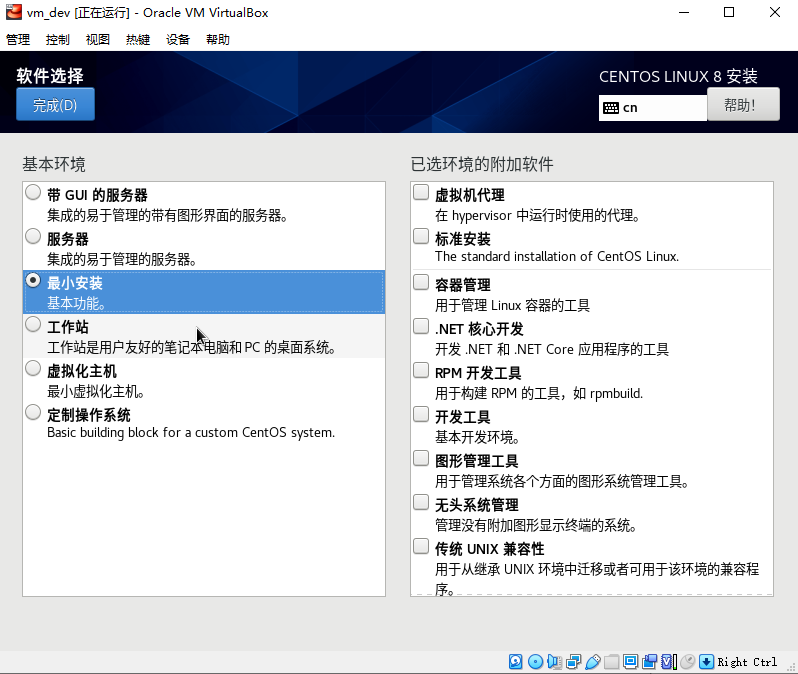Viewport: 798px width, 674px height.
Task: Click description 集成的易于管理的服务器。
Action: (122, 260)
